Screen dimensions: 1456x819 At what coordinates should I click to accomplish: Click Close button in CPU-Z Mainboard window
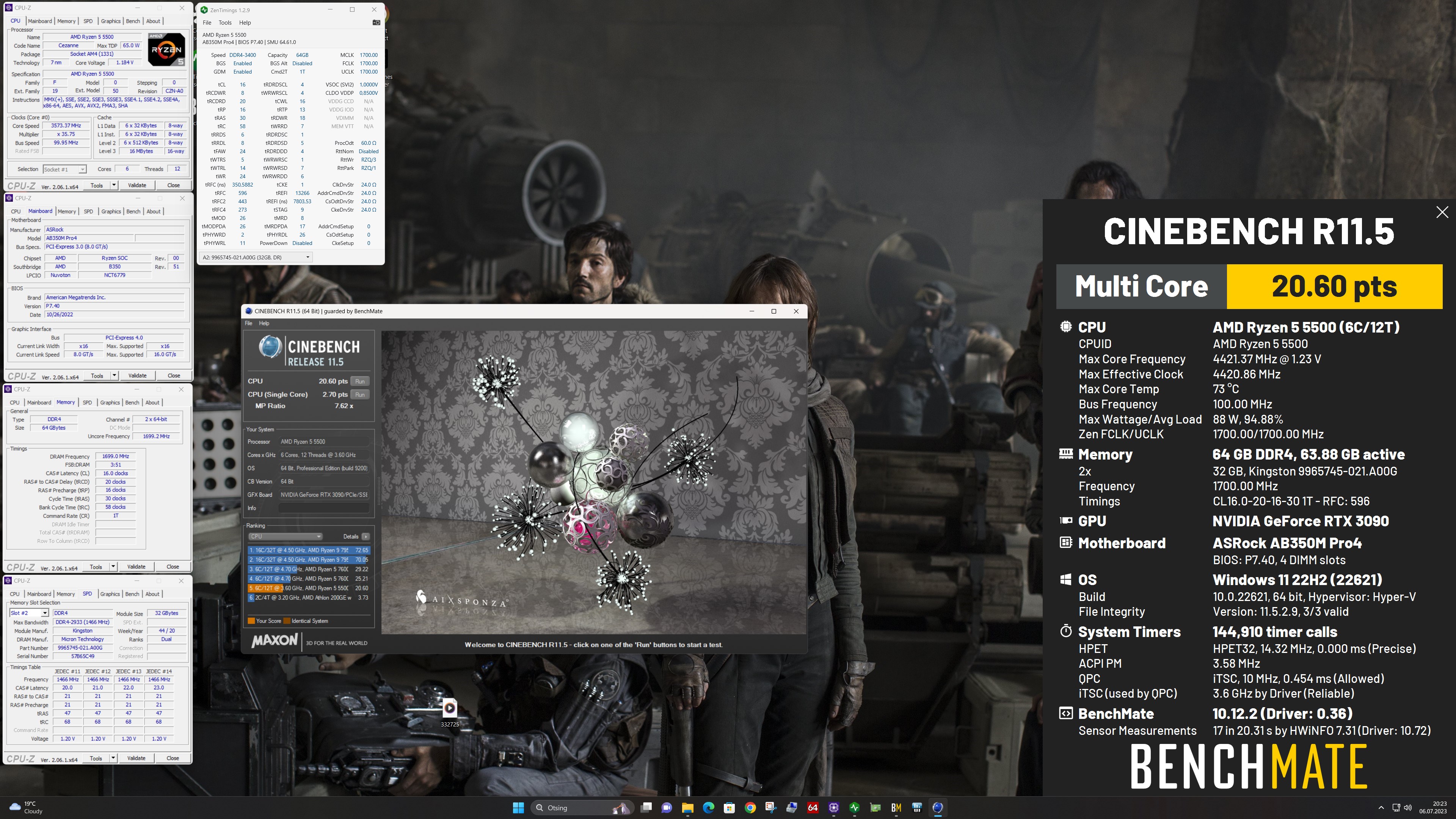point(174,375)
